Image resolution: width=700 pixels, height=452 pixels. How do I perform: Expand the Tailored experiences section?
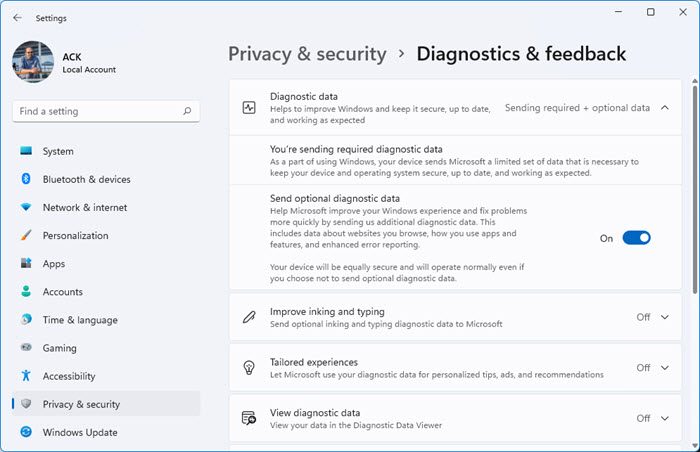(x=666, y=368)
